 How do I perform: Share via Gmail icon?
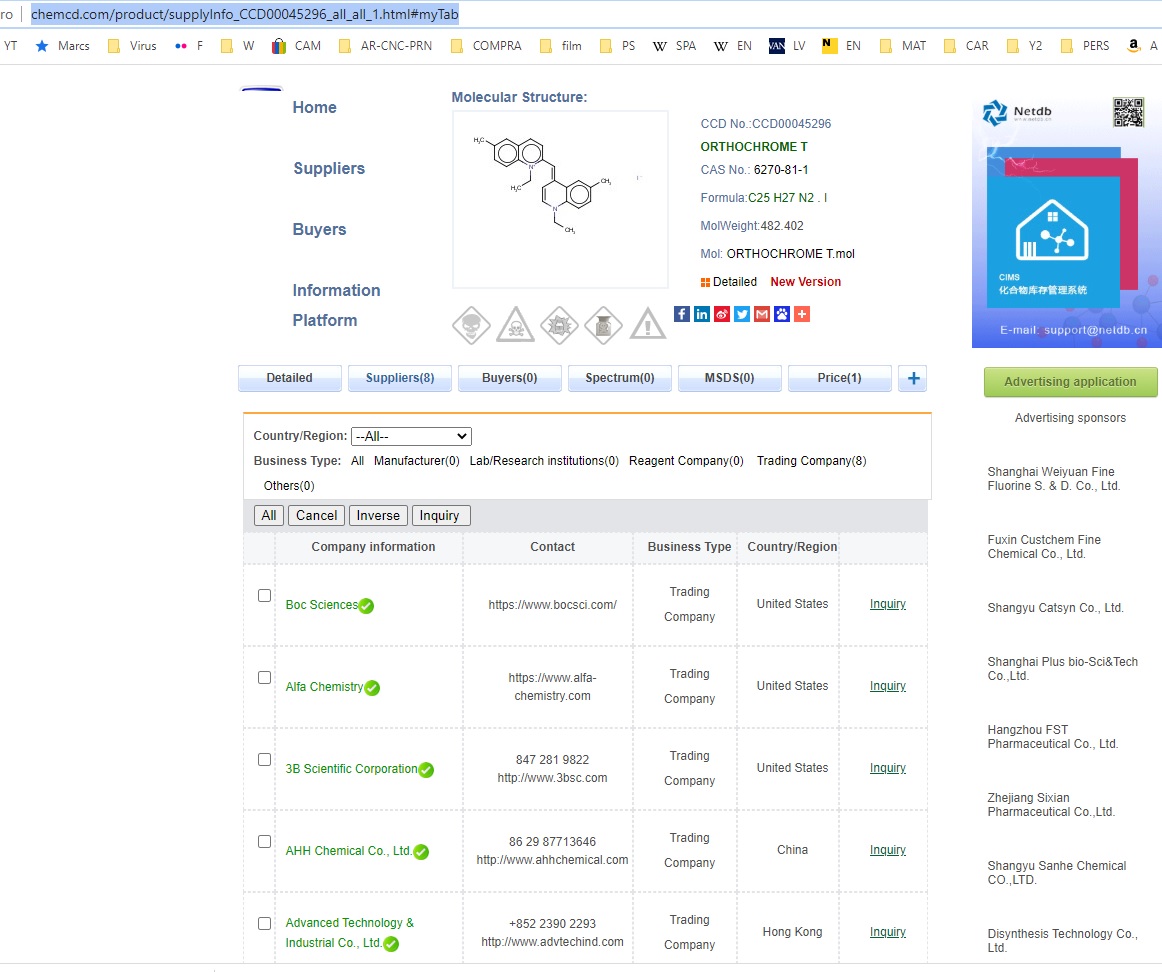click(762, 314)
